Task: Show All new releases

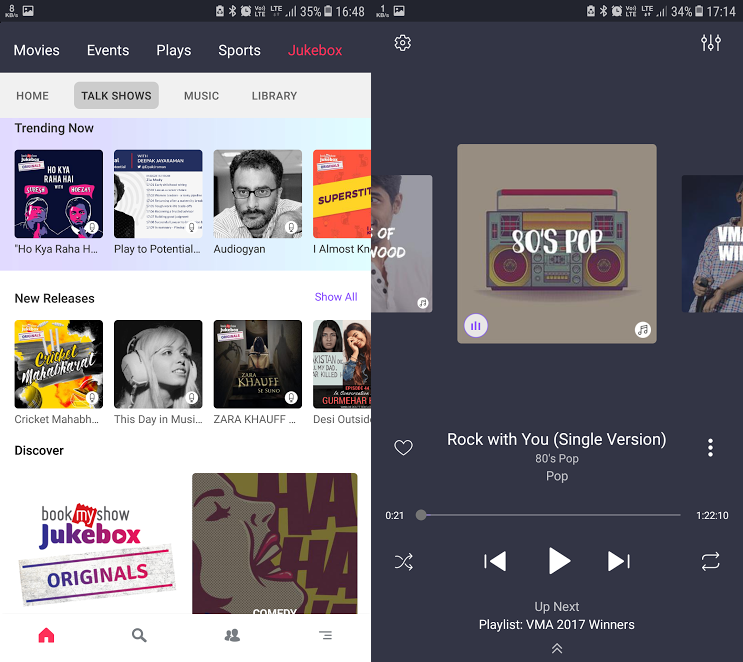Action: coord(336,297)
